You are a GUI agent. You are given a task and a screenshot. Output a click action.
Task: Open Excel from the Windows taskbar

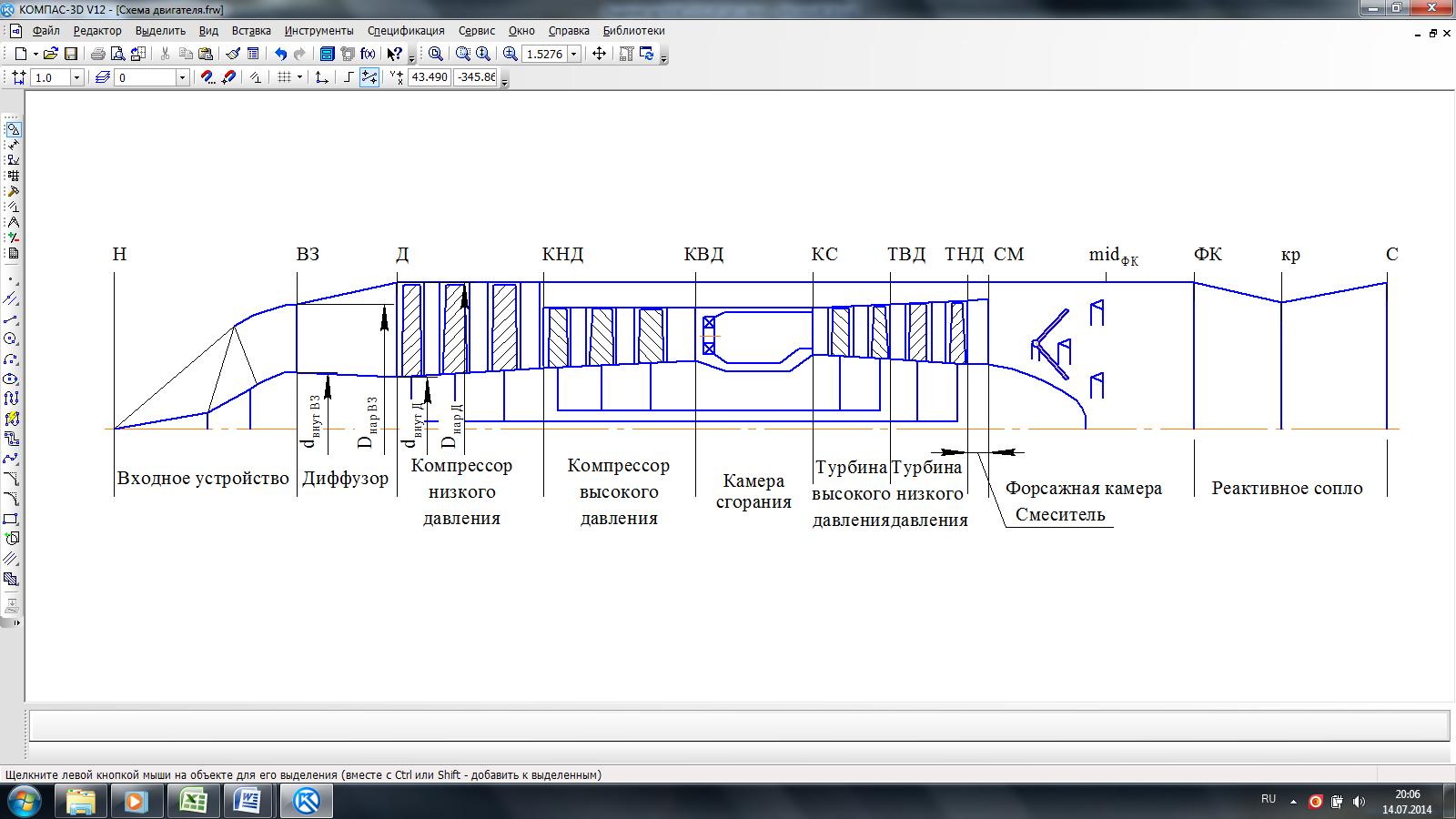coord(192,802)
